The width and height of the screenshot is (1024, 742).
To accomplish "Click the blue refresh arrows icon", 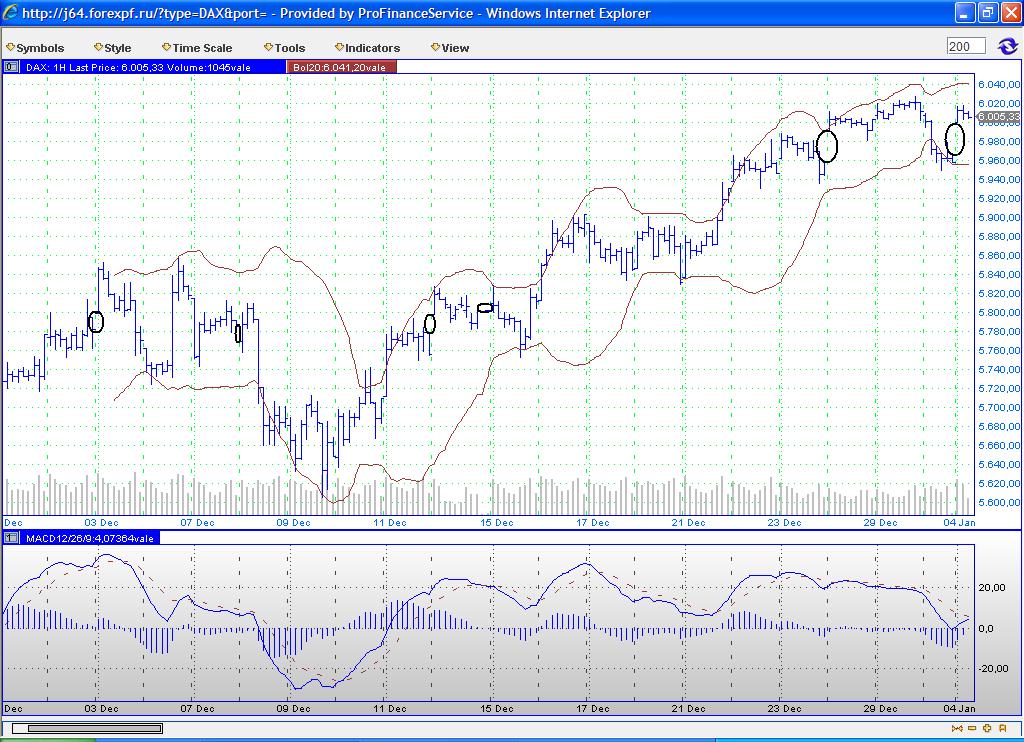I will click(x=1007, y=47).
